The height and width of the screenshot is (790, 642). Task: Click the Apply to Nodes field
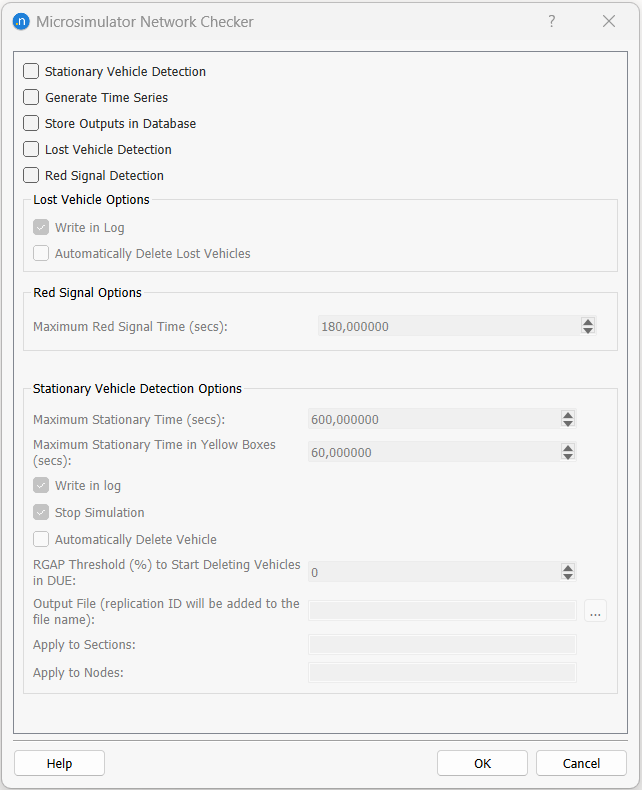point(442,673)
